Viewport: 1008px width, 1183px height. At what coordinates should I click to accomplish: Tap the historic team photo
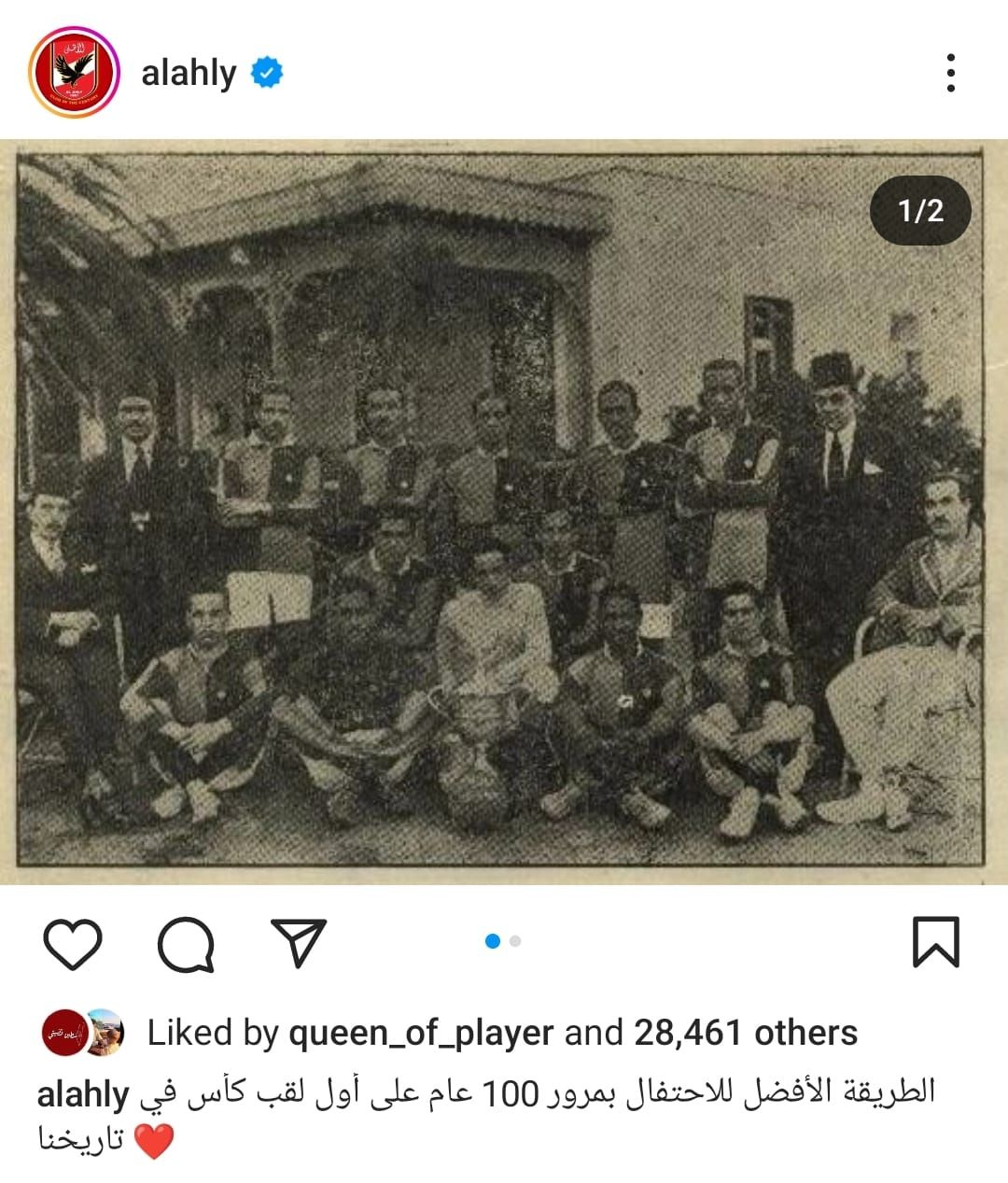click(500, 512)
